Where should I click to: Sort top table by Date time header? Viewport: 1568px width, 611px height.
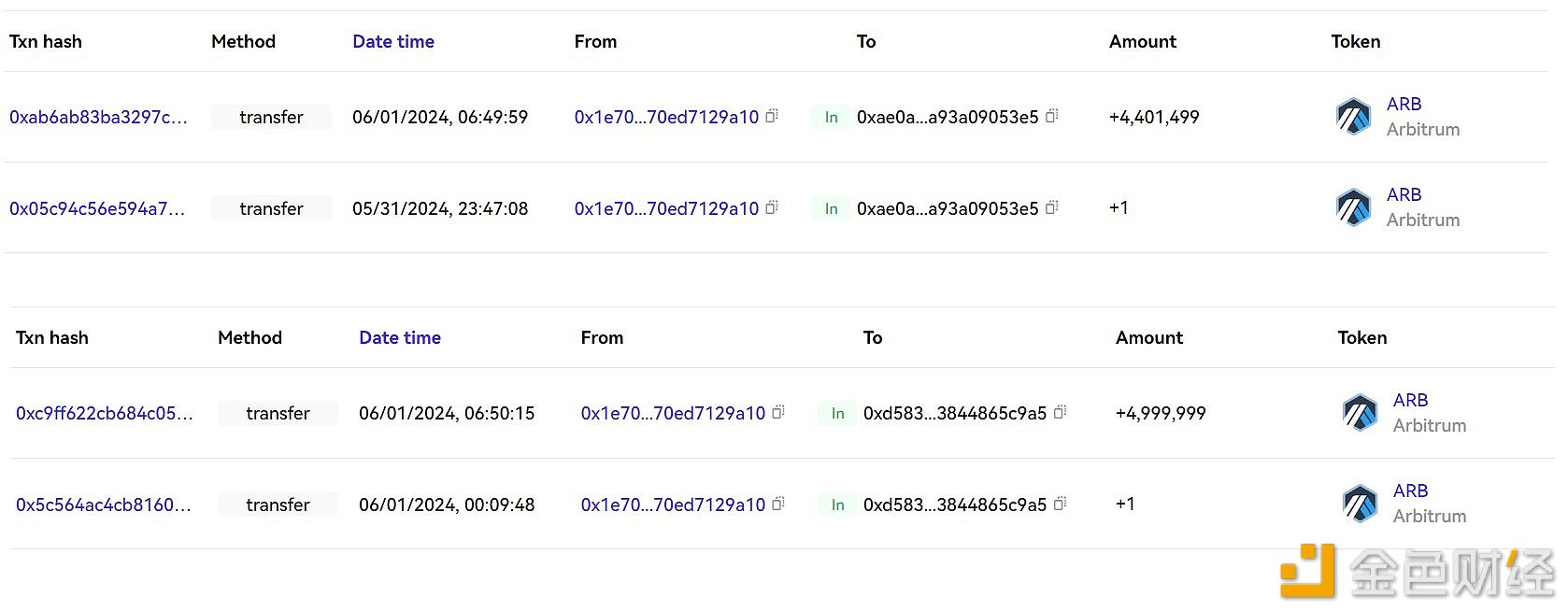tap(393, 41)
